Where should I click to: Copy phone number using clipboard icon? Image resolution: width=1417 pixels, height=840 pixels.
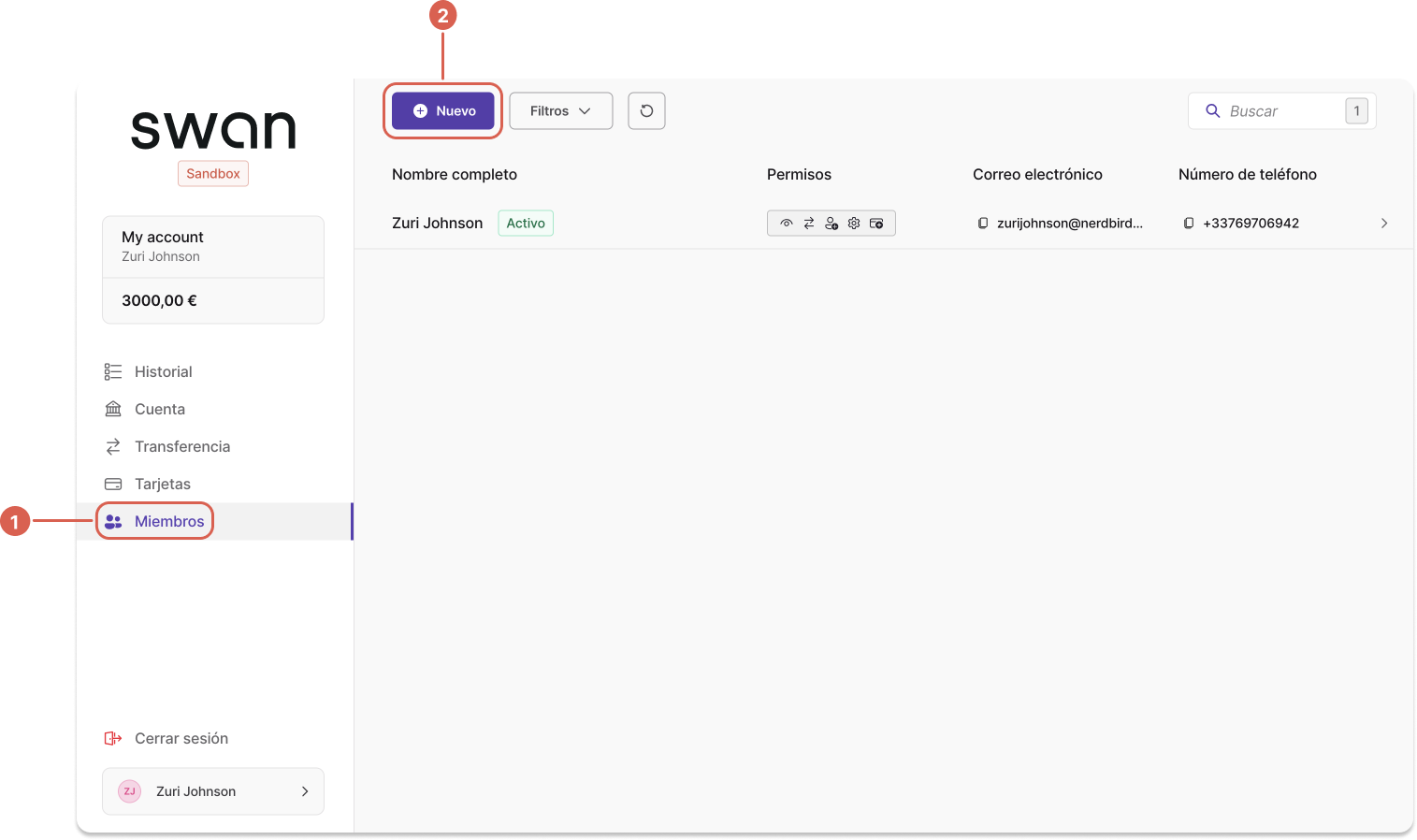[x=1189, y=224]
